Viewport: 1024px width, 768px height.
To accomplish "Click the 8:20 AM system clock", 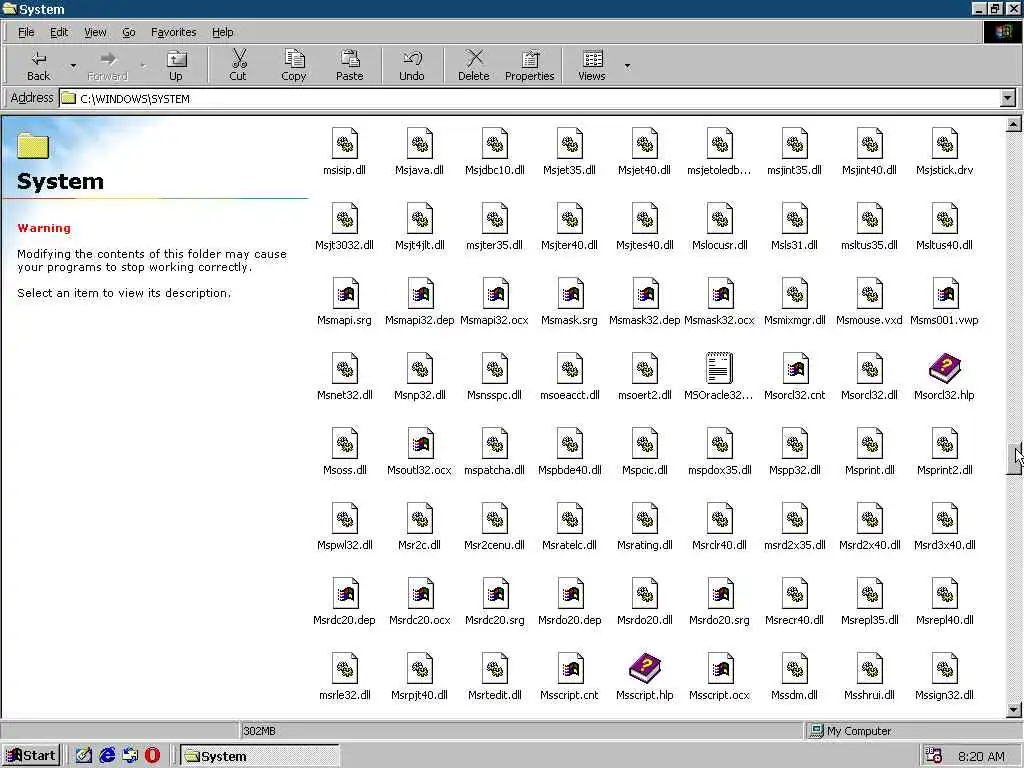I will 982,756.
